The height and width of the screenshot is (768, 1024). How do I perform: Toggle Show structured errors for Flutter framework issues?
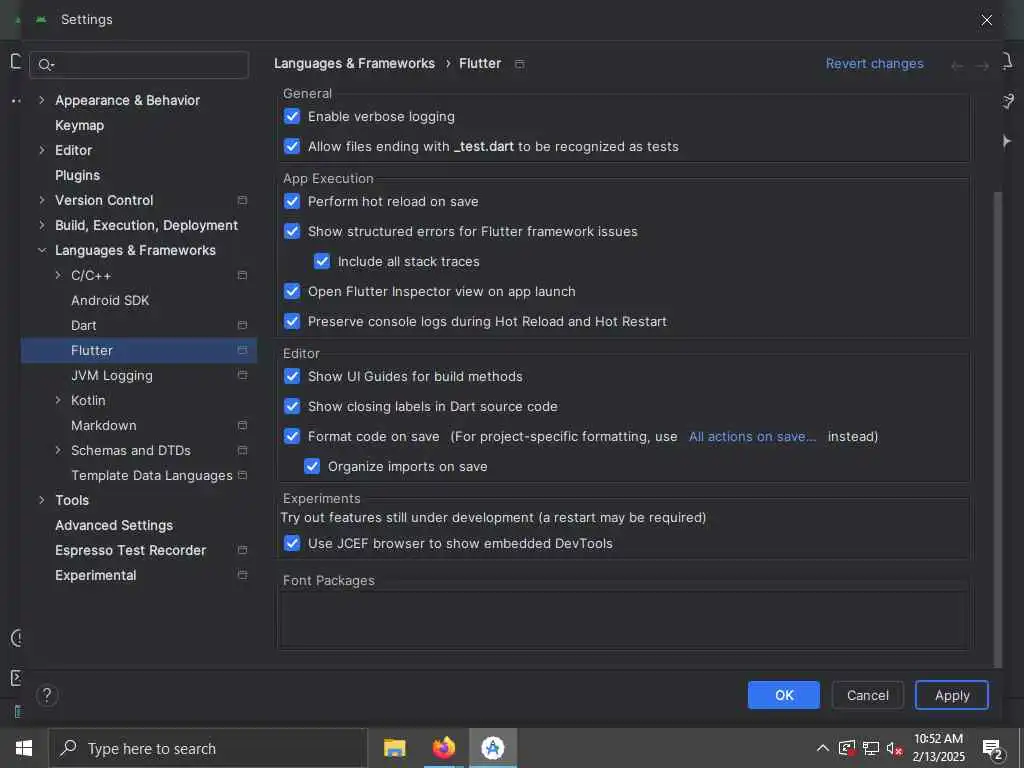click(292, 231)
